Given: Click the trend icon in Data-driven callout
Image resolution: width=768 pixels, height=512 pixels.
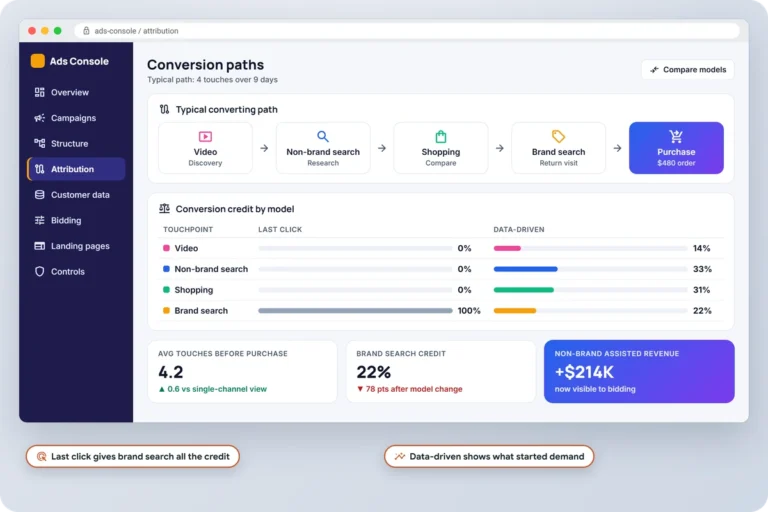Looking at the screenshot, I should (x=400, y=456).
